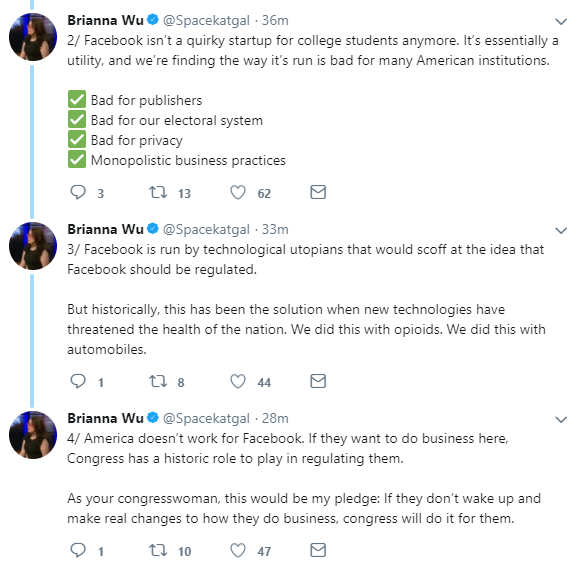Reply to the 4/ America doesn't work tweet
Image resolution: width=578 pixels, height=564 pixels.
click(x=78, y=550)
